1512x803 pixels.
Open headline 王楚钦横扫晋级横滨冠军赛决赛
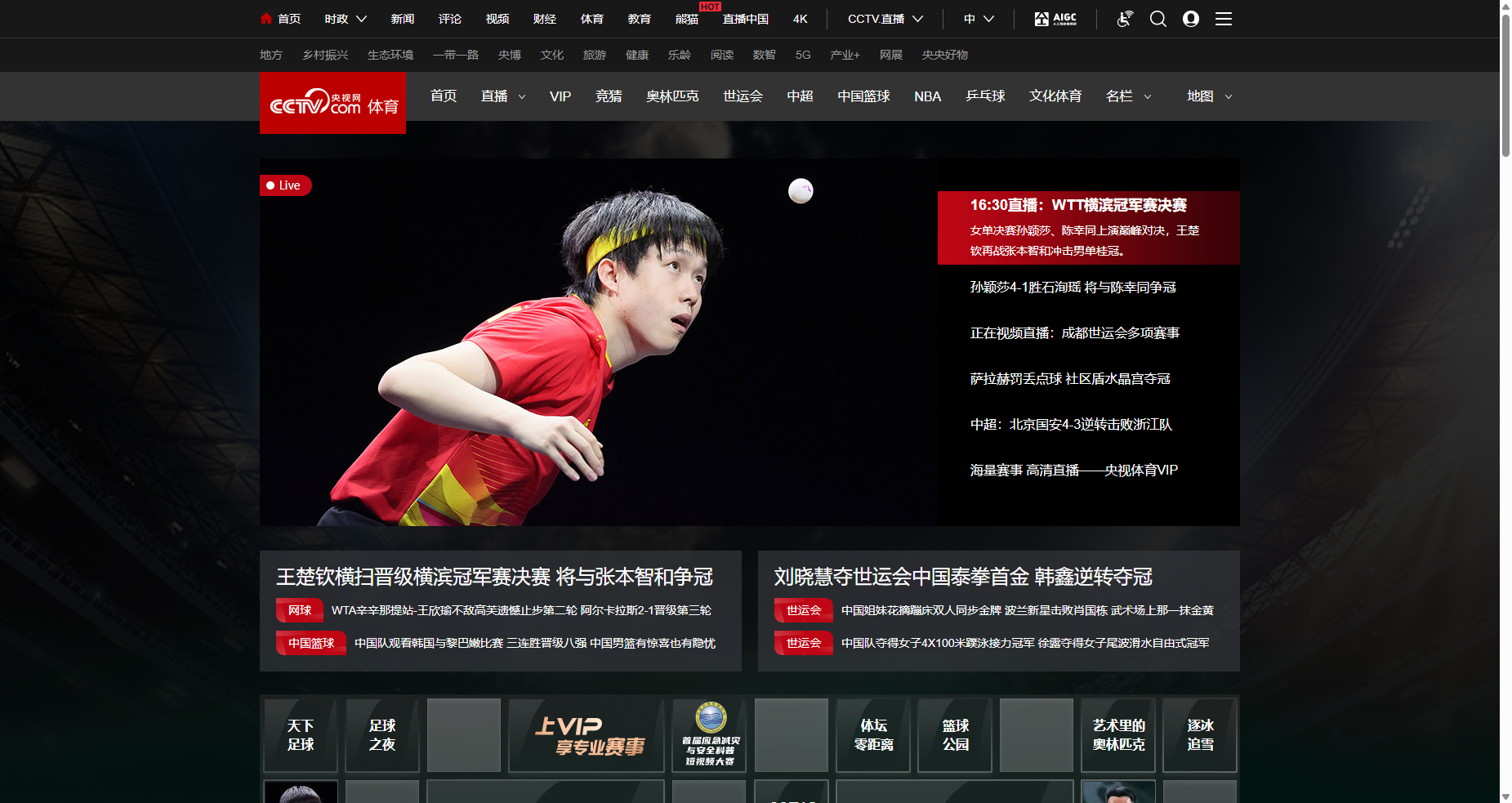495,577
